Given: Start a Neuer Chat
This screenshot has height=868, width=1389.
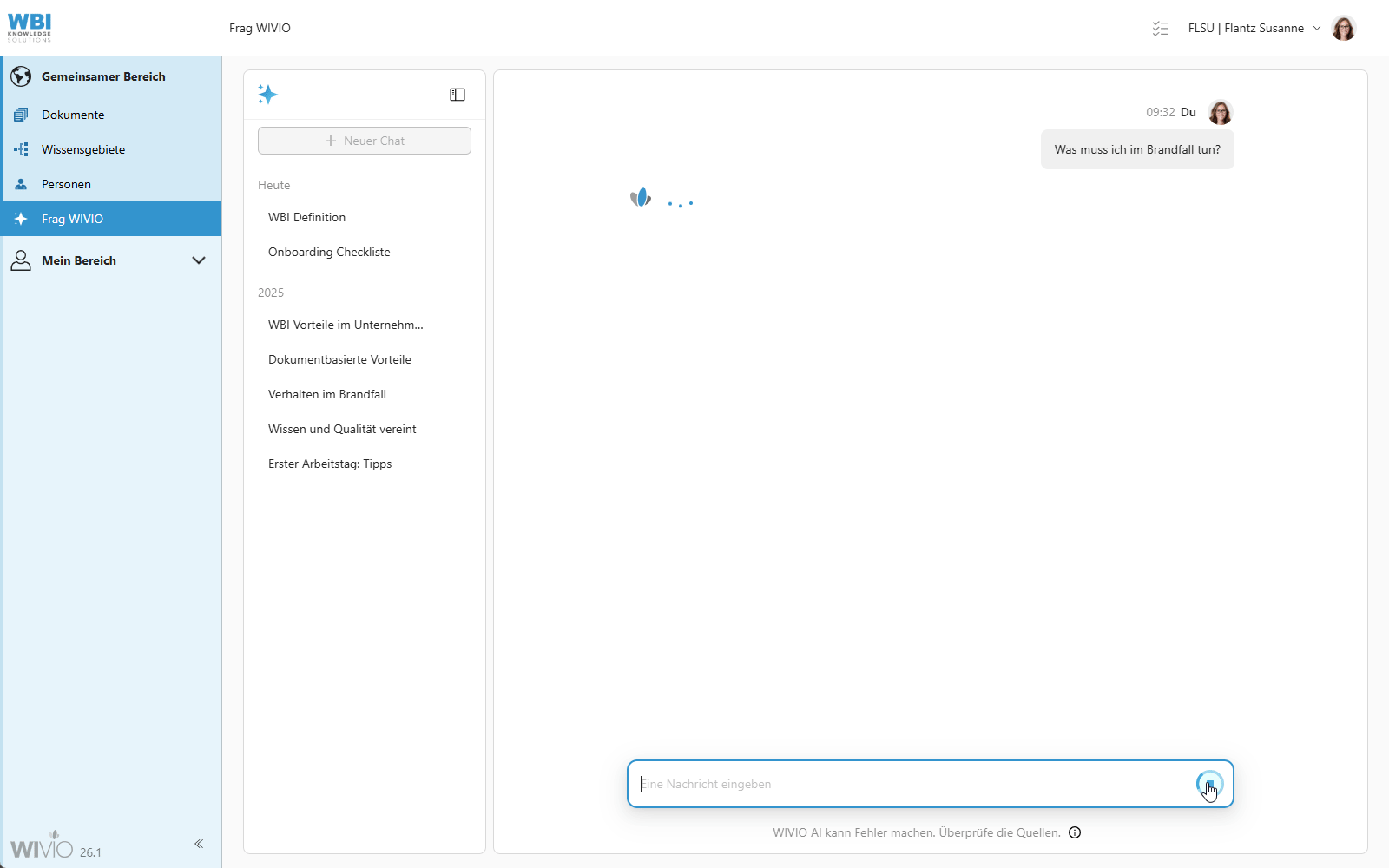Looking at the screenshot, I should tap(364, 140).
